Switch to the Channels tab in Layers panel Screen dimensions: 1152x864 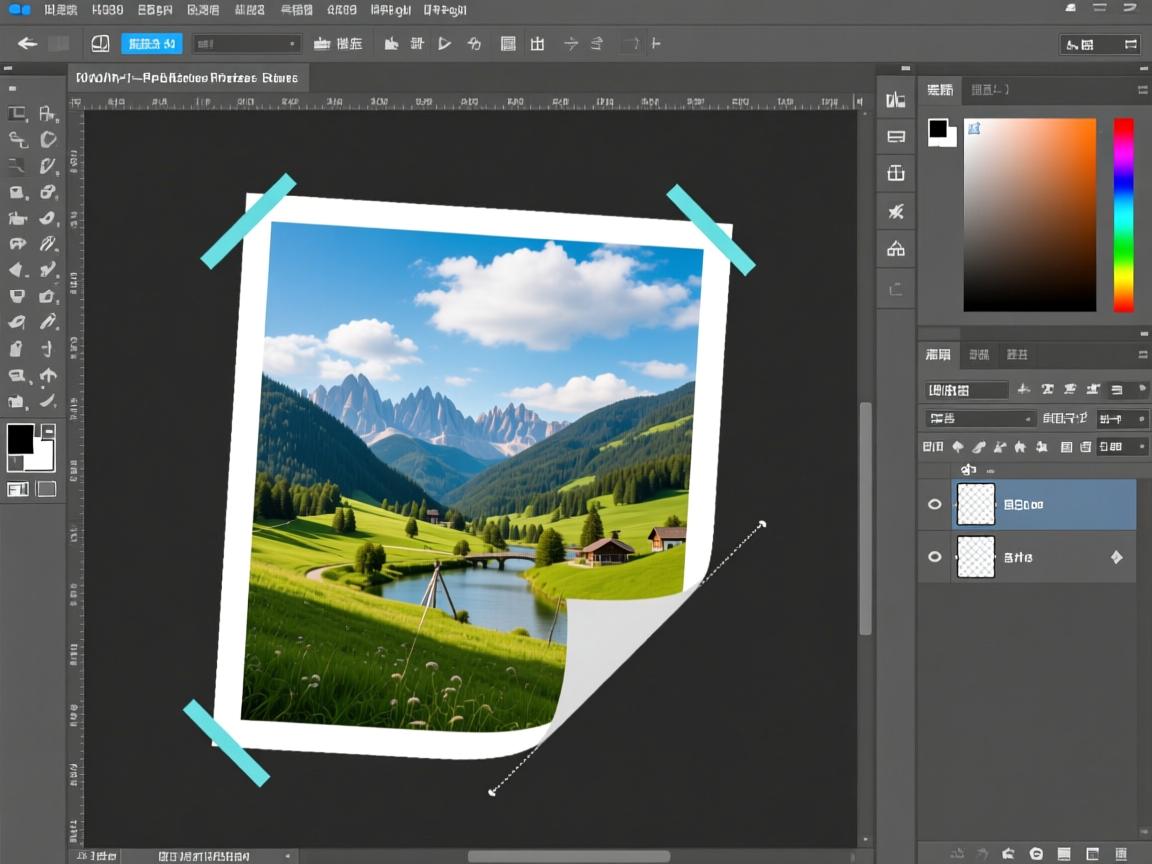point(978,353)
